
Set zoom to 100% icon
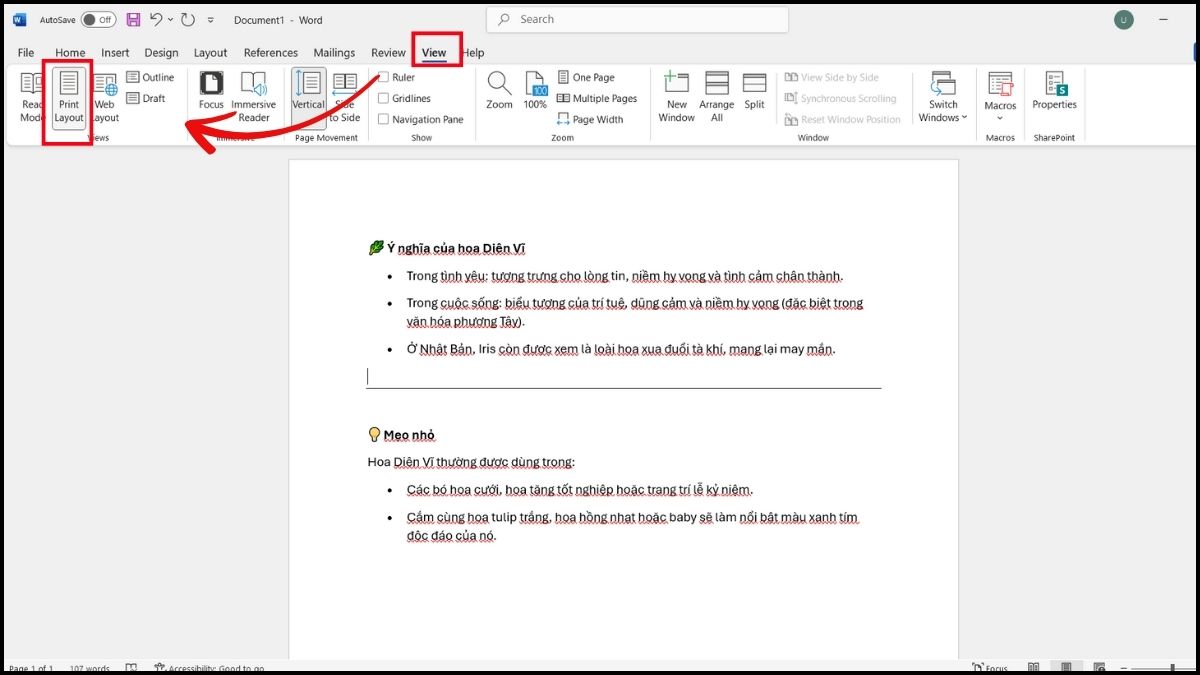535,84
